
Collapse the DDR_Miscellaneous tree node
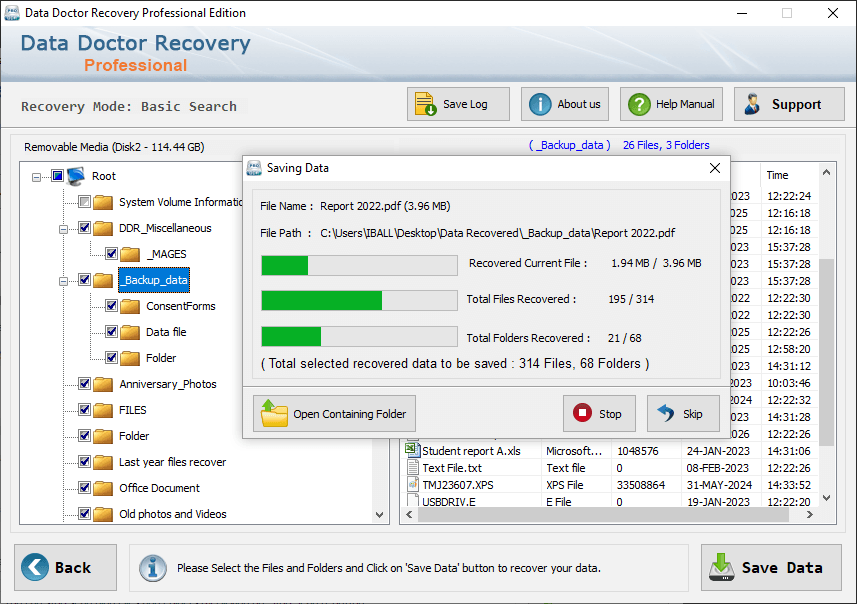[x=63, y=229]
